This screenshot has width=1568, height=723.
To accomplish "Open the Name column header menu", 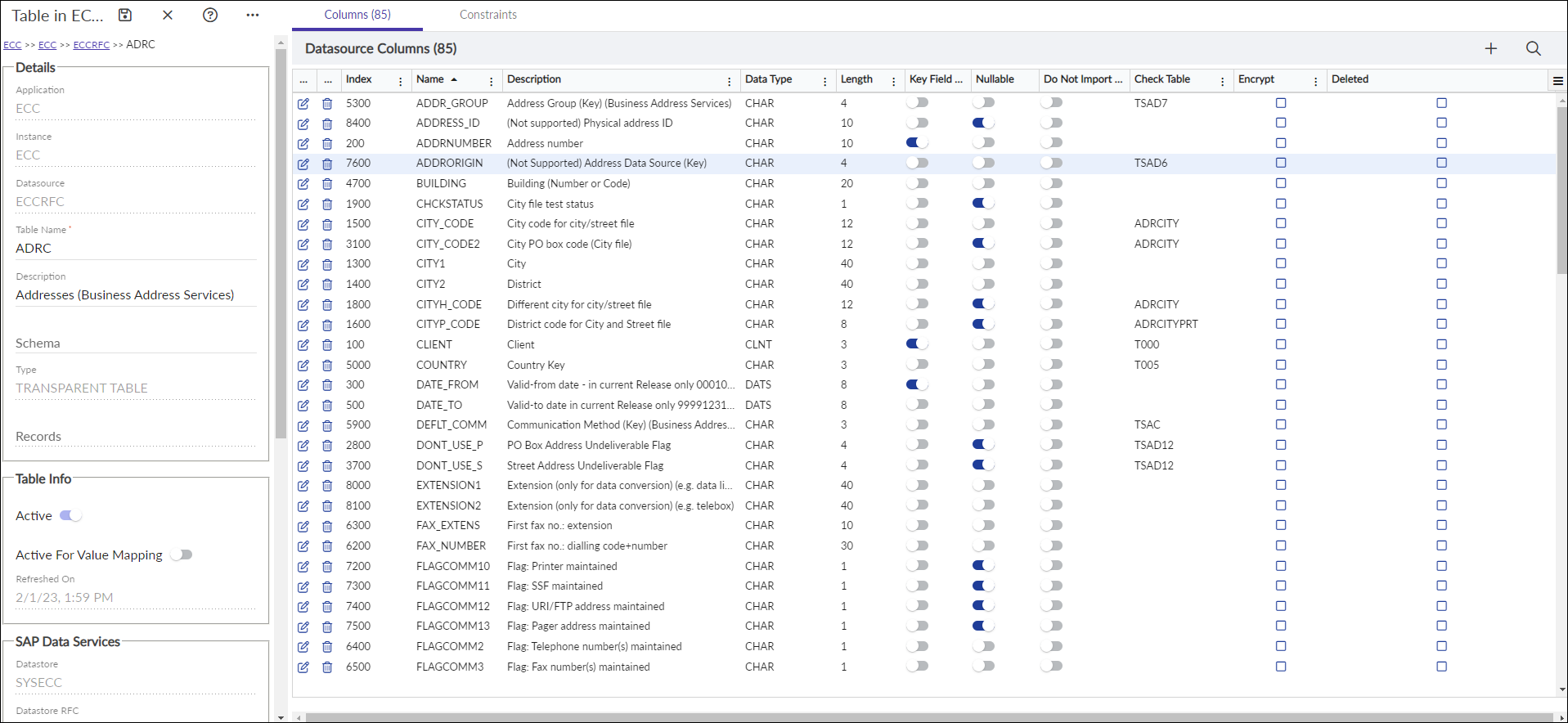I will 491,81.
